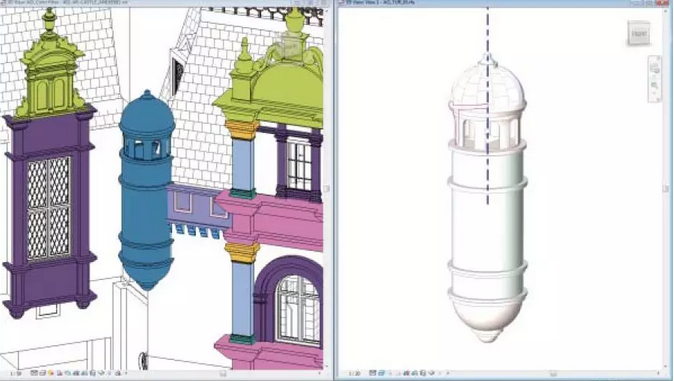The height and width of the screenshot is (381, 674).
Task: Open the 1:20 view scale dropdown
Action: point(355,374)
